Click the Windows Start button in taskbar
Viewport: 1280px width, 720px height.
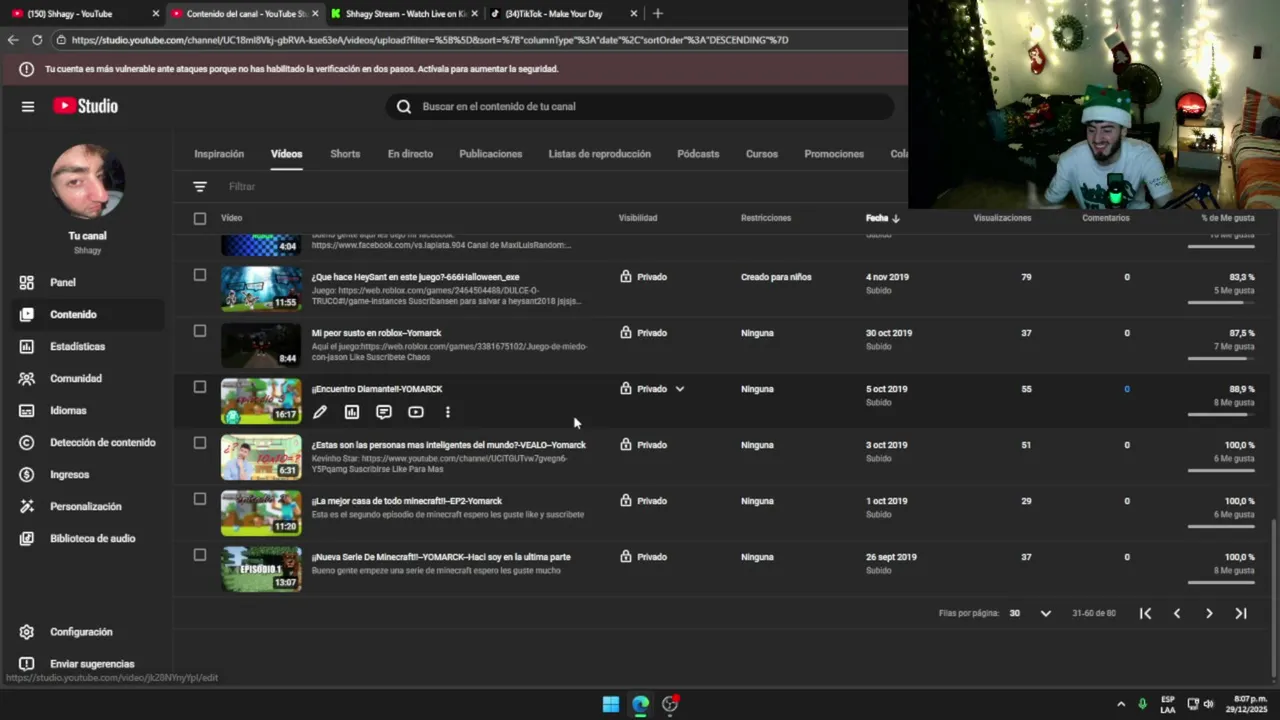coord(611,704)
